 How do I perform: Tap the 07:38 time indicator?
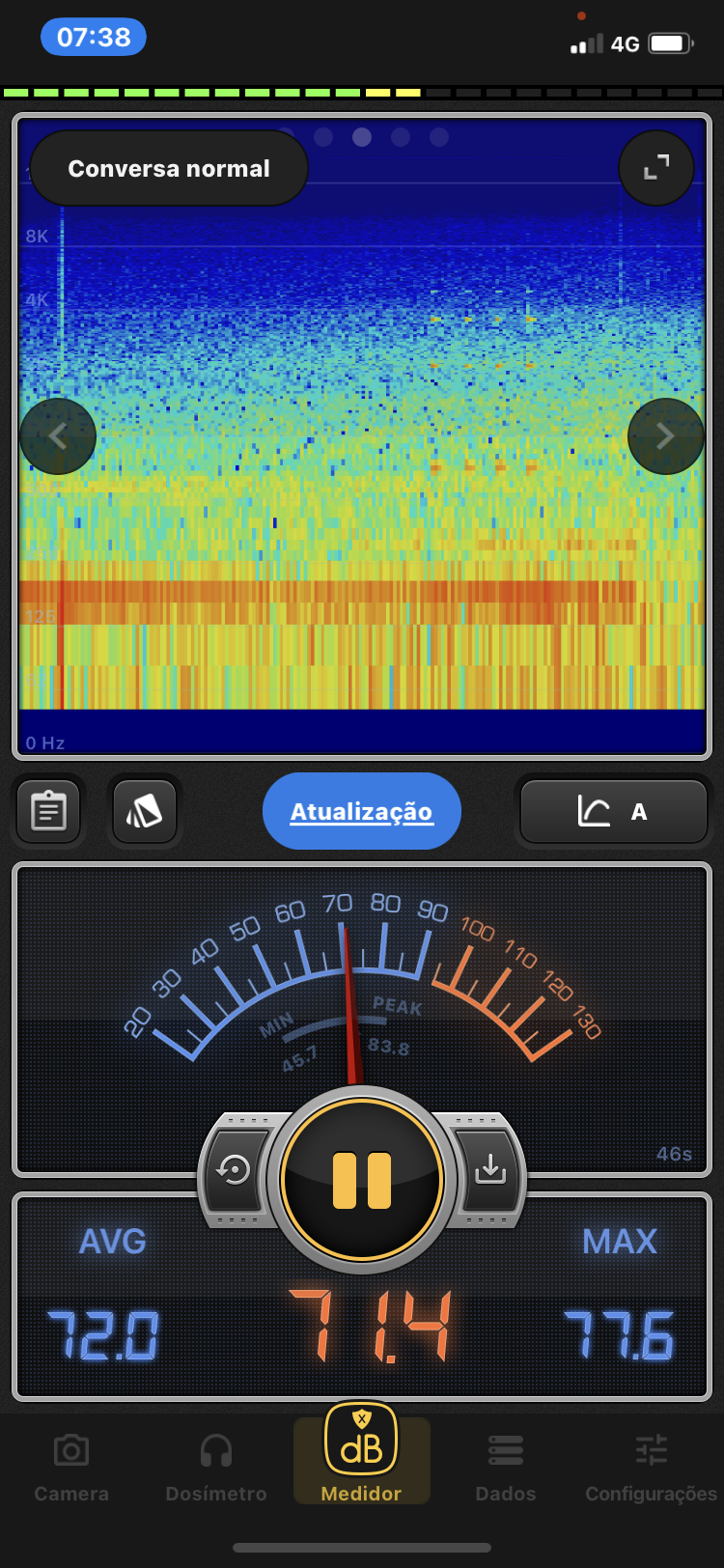pyautogui.click(x=94, y=38)
